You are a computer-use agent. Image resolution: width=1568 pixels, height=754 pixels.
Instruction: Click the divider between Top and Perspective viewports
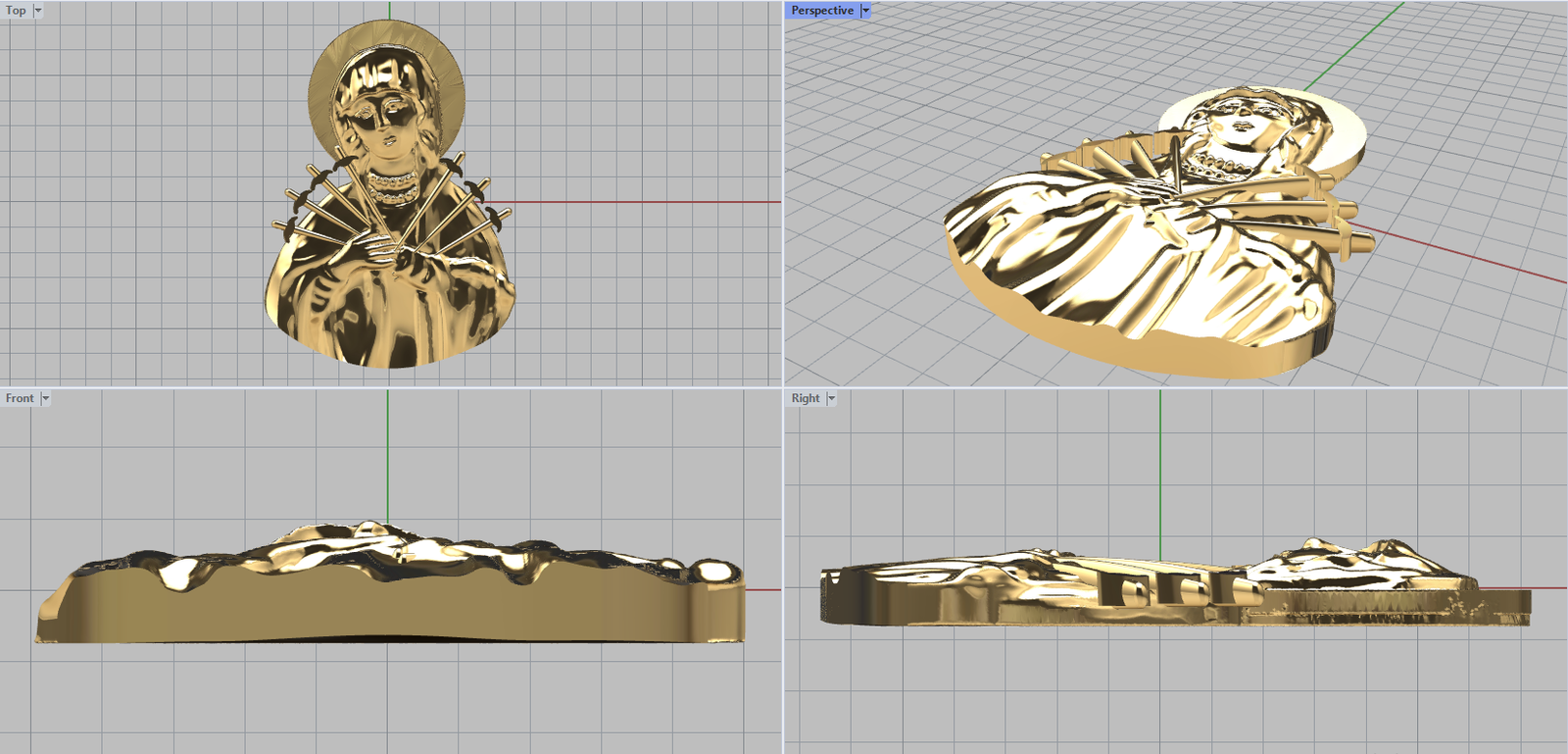[783, 196]
